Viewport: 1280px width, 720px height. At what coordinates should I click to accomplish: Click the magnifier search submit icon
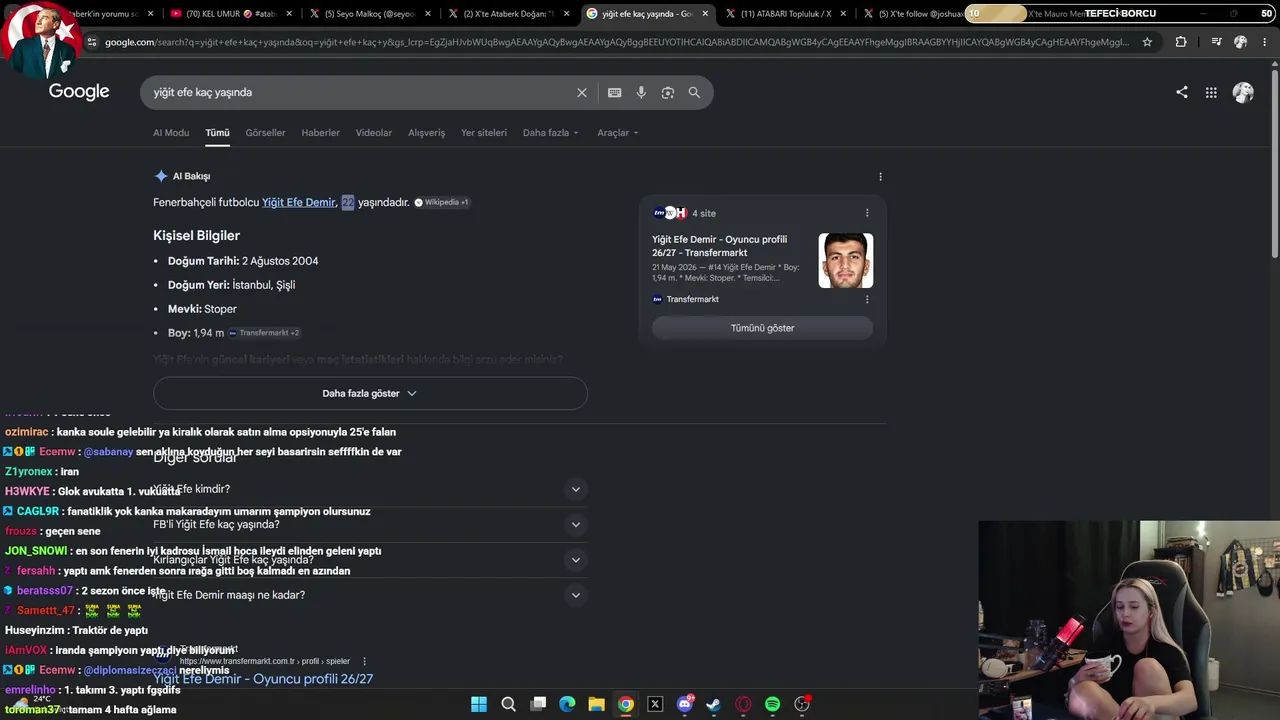694,92
